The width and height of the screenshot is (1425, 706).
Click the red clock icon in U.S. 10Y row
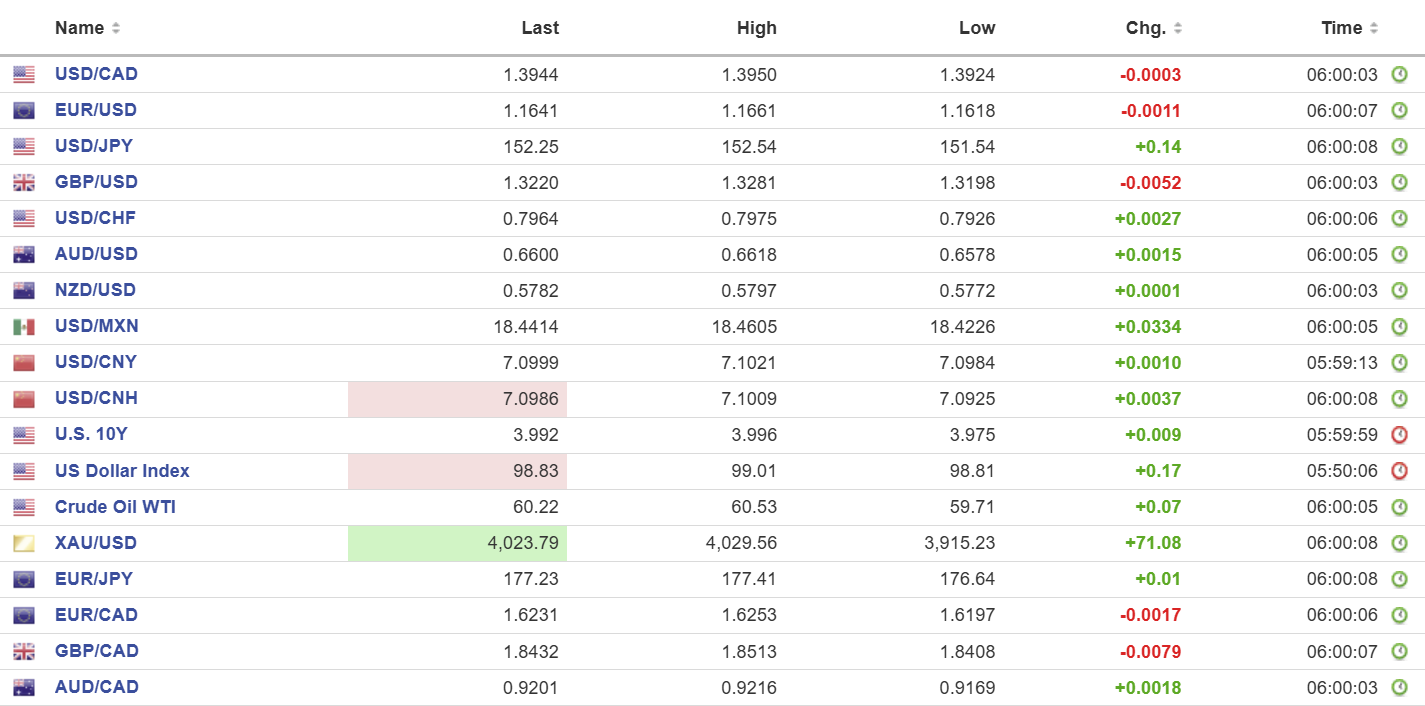tap(1400, 435)
